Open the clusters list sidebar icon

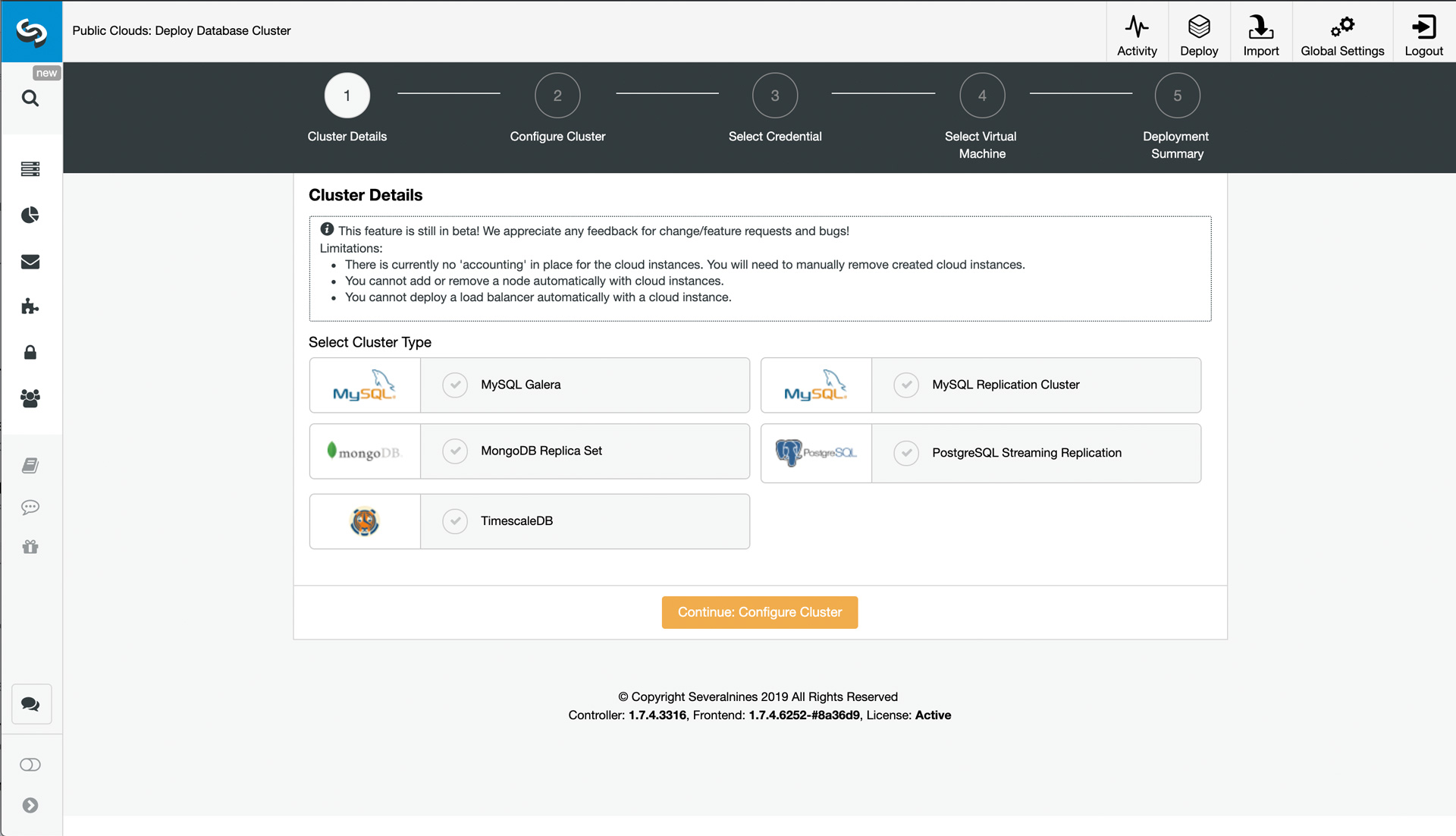(30, 168)
